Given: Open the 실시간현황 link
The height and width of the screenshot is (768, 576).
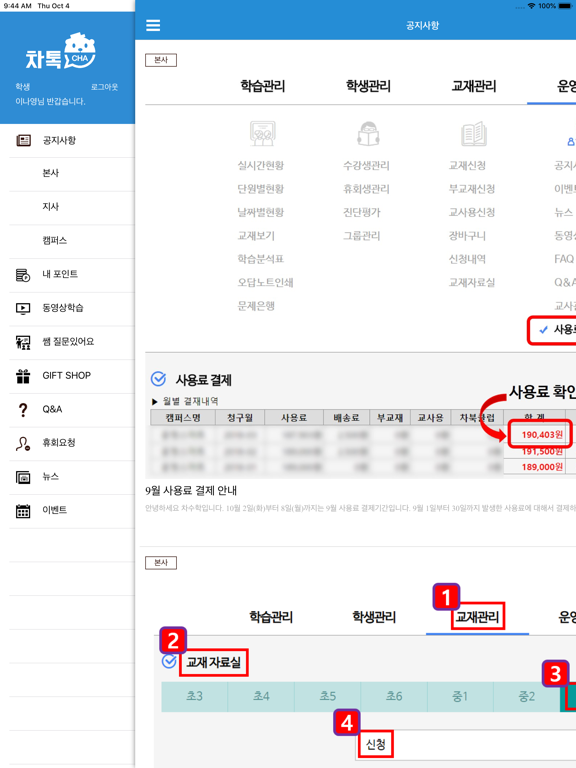Looking at the screenshot, I should coord(261,166).
